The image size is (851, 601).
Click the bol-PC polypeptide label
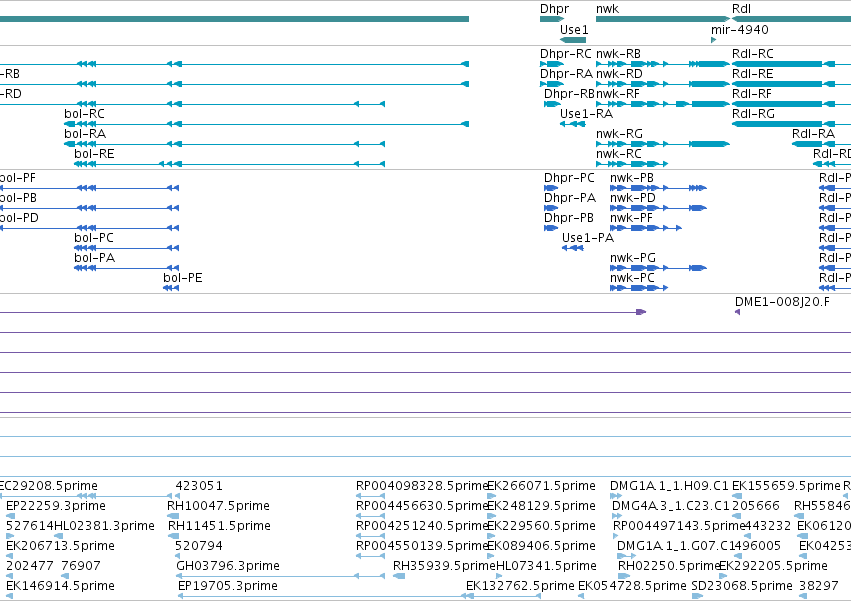tap(94, 238)
